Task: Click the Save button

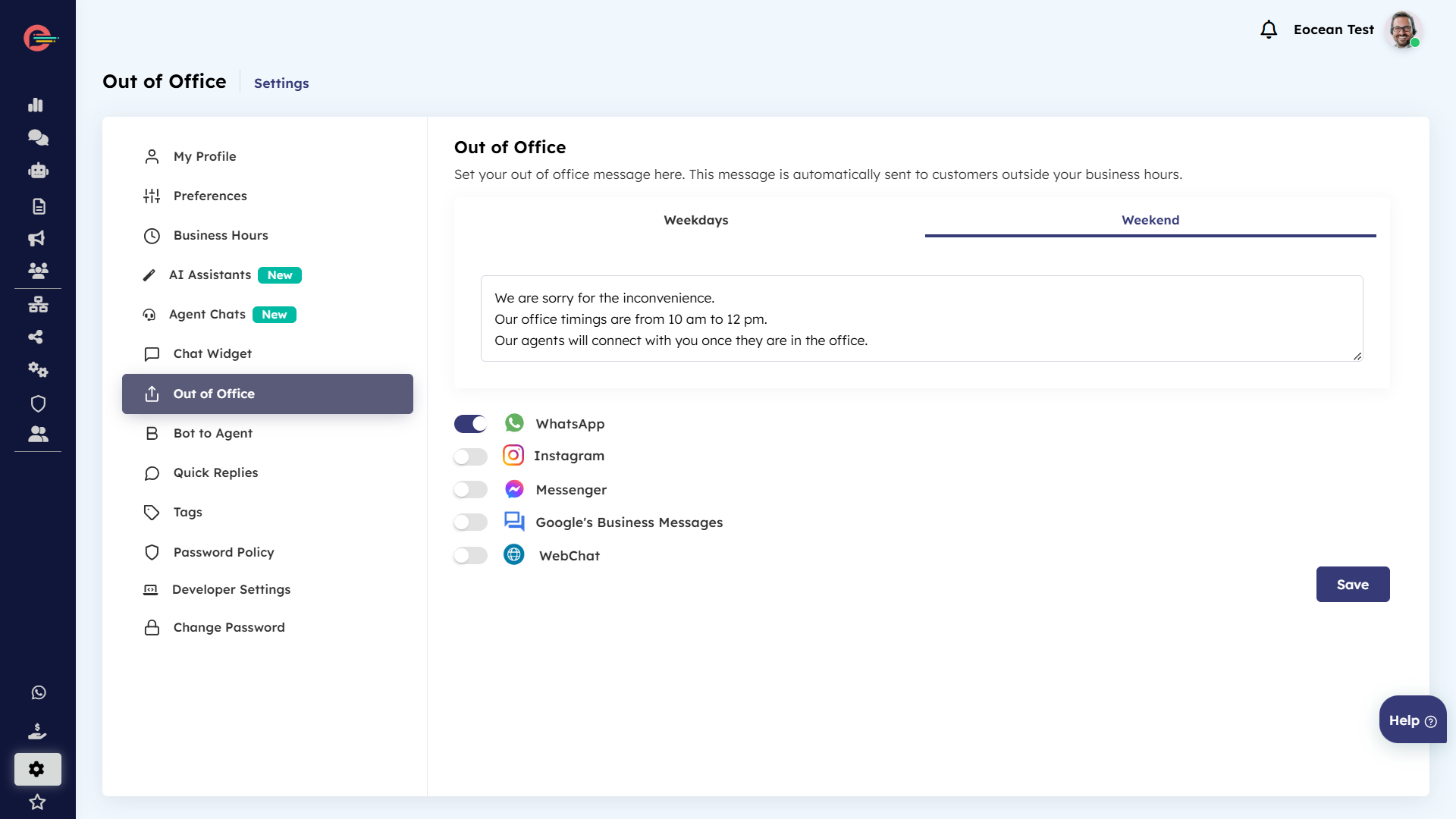Action: (x=1352, y=584)
